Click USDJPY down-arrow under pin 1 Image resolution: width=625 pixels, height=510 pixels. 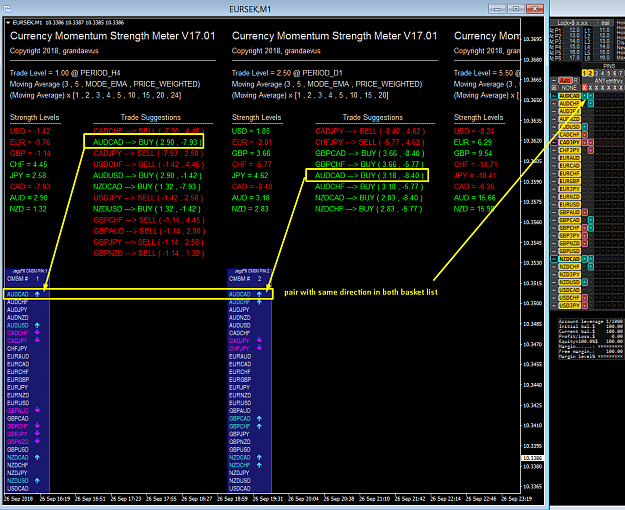point(585,305)
